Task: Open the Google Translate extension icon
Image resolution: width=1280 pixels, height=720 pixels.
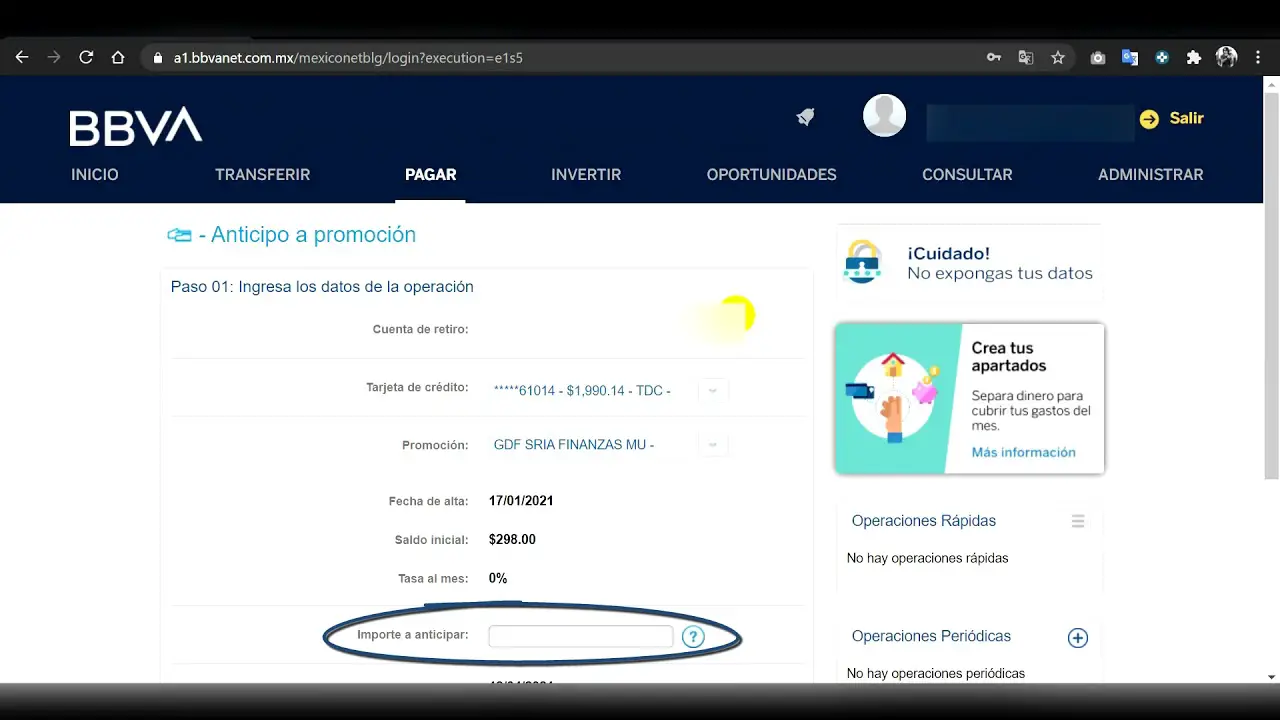Action: tap(1130, 58)
